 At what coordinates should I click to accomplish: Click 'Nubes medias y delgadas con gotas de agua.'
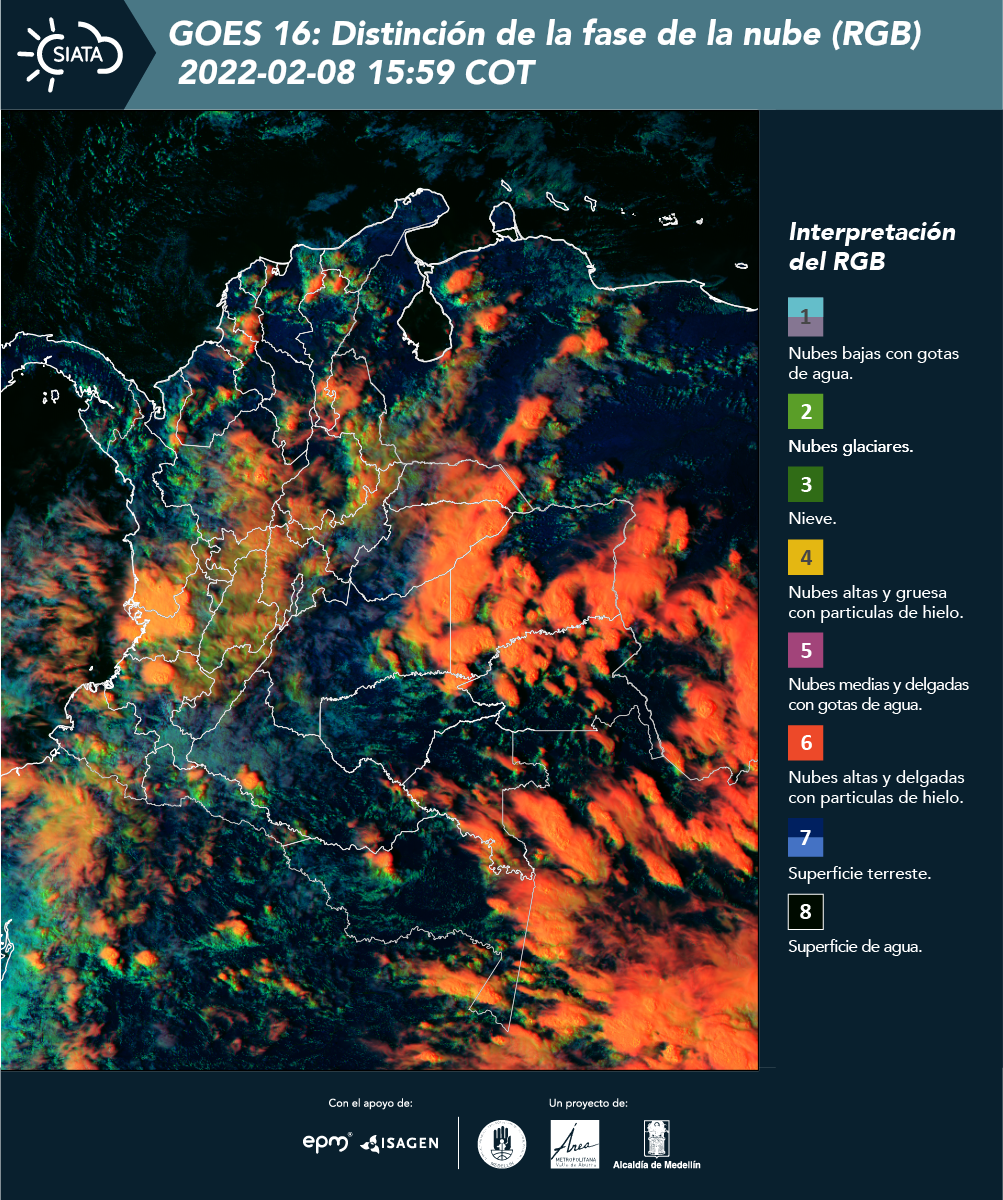point(879,694)
